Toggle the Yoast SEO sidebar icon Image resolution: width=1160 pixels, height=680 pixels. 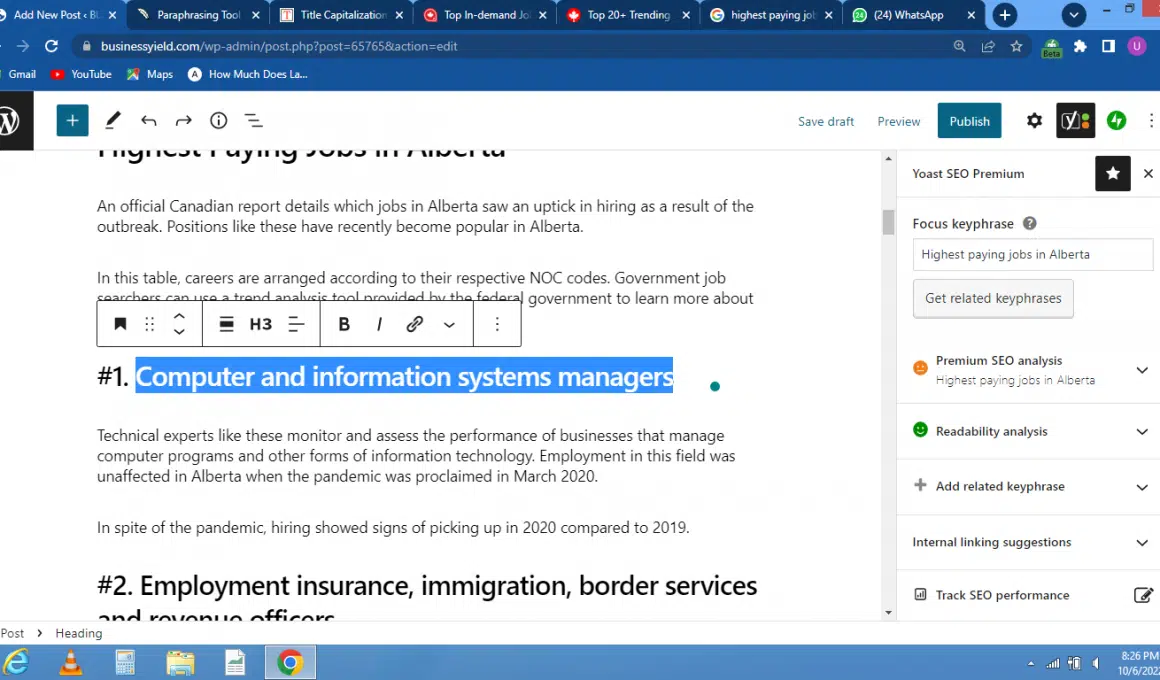pos(1075,121)
